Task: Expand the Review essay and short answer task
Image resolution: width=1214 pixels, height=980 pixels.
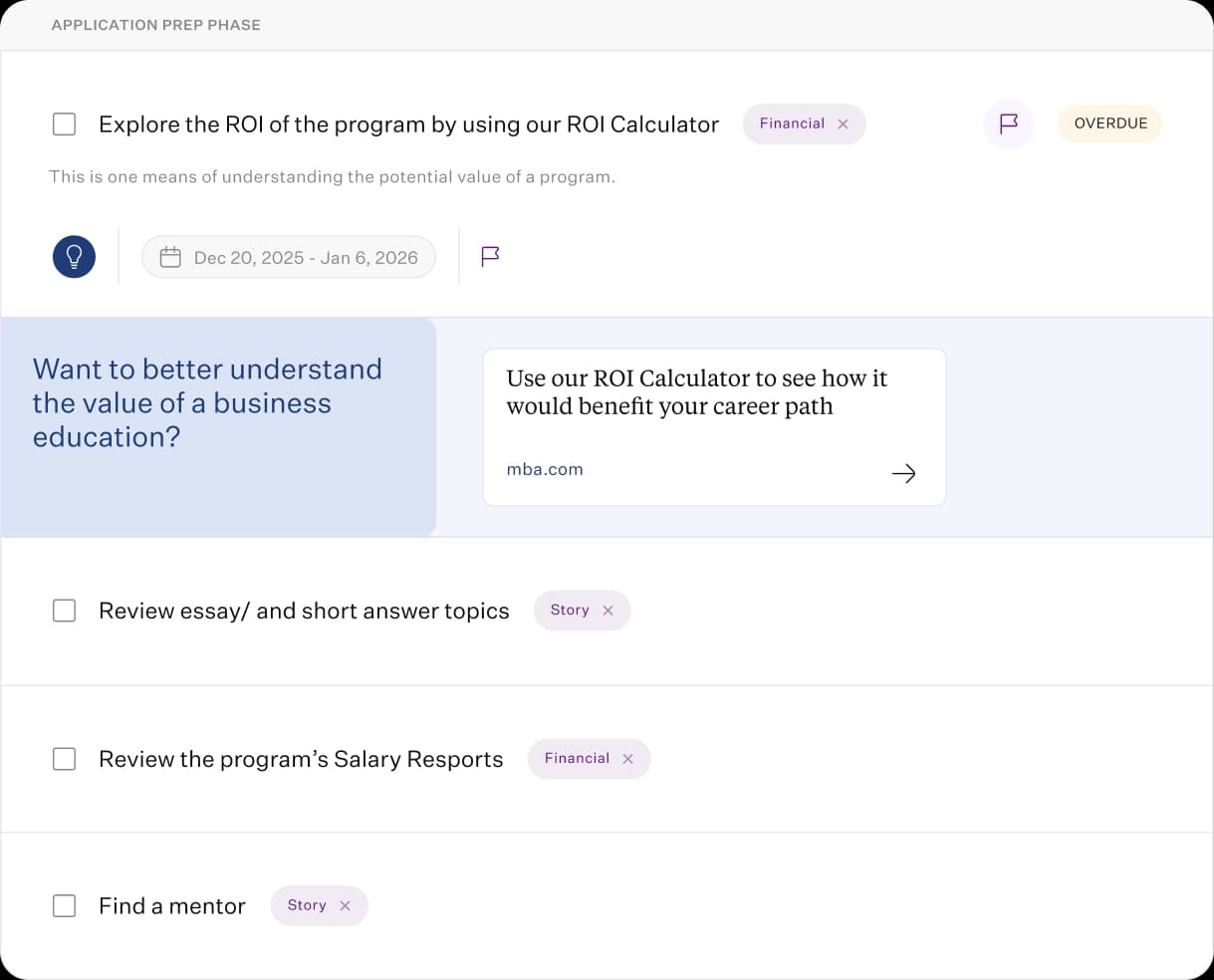Action: point(304,611)
